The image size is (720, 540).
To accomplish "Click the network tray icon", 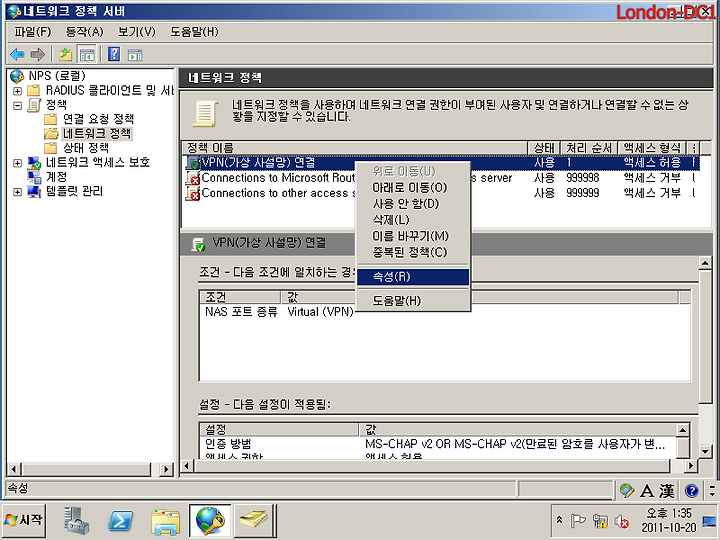I will point(599,521).
